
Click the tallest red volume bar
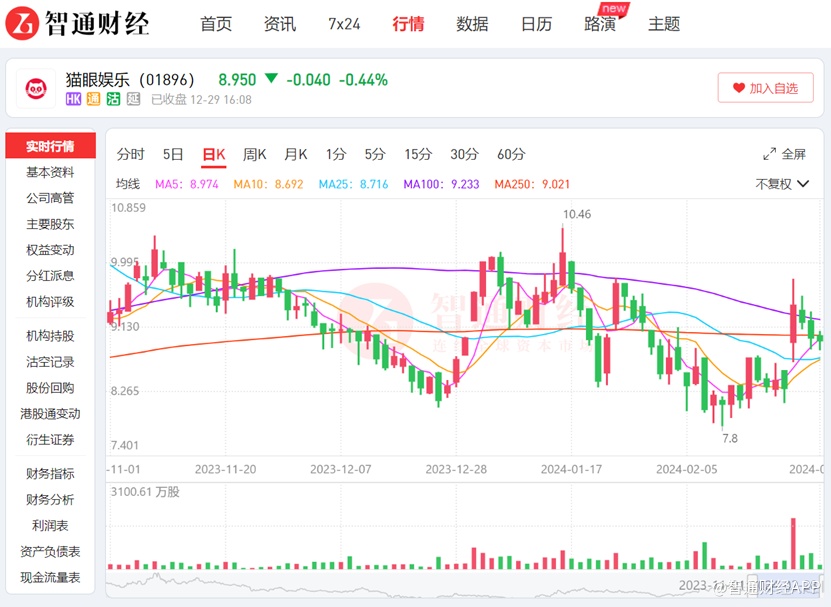tap(793, 543)
